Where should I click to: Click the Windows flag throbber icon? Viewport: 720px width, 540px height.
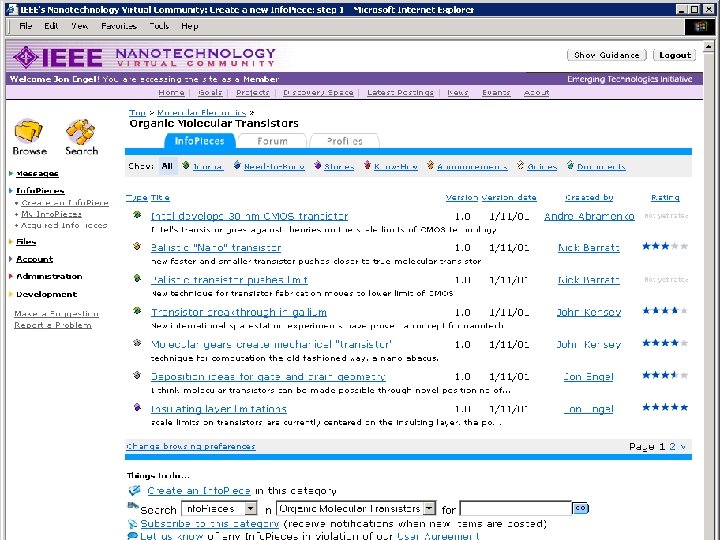700,26
